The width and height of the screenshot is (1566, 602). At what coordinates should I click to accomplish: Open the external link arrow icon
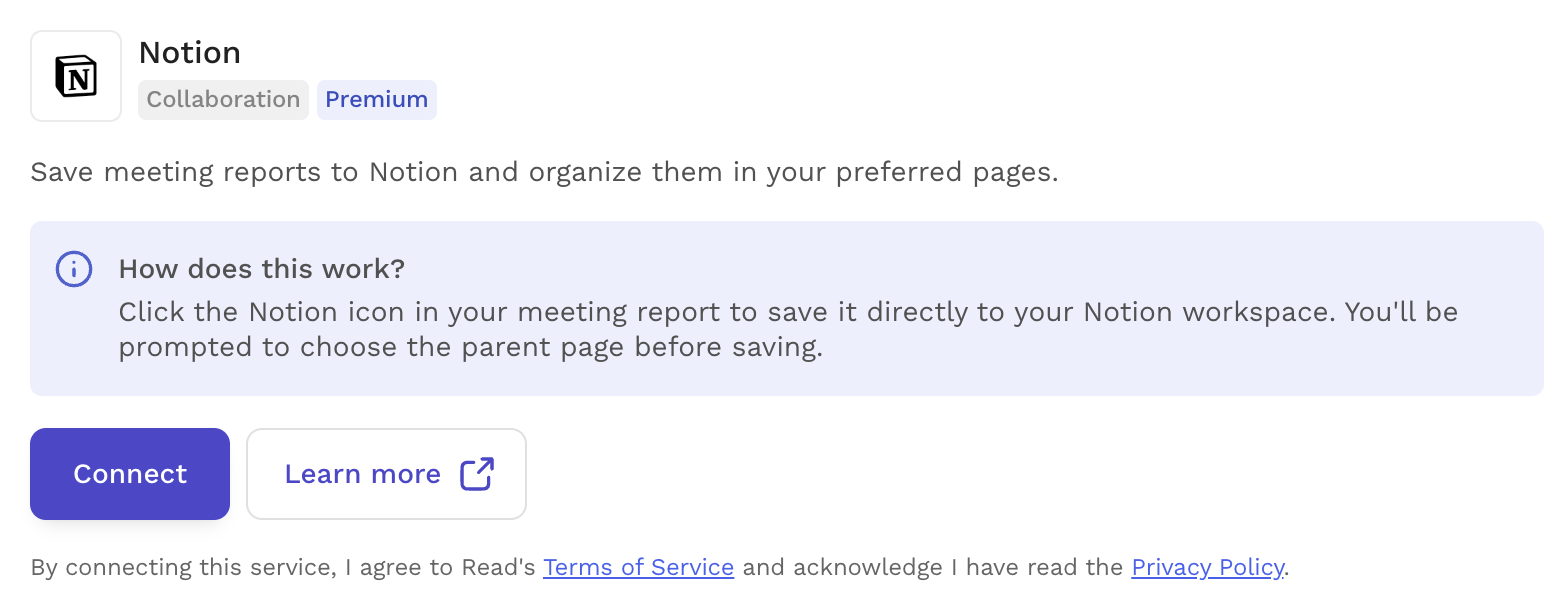coord(477,474)
